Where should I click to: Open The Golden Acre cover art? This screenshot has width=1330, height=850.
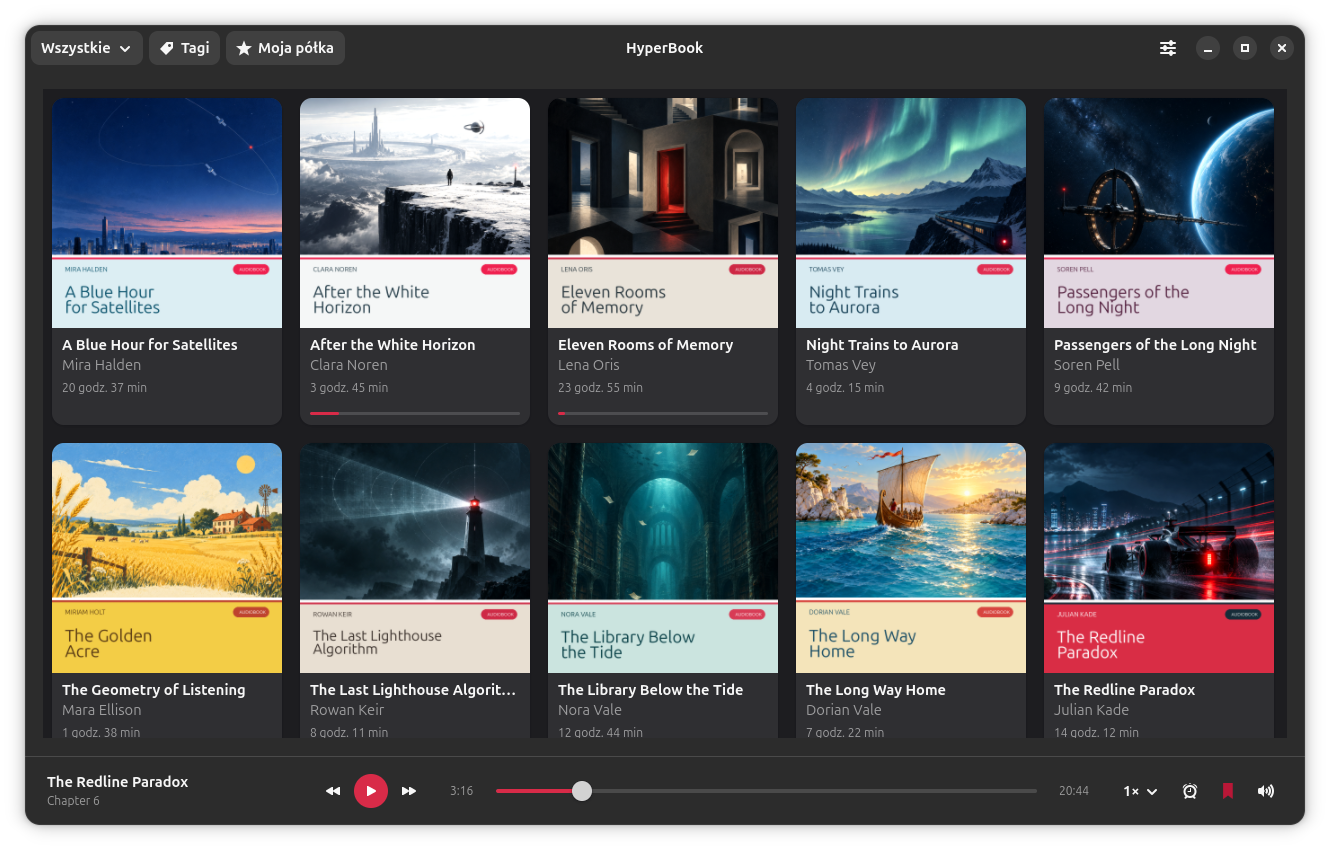(x=167, y=558)
